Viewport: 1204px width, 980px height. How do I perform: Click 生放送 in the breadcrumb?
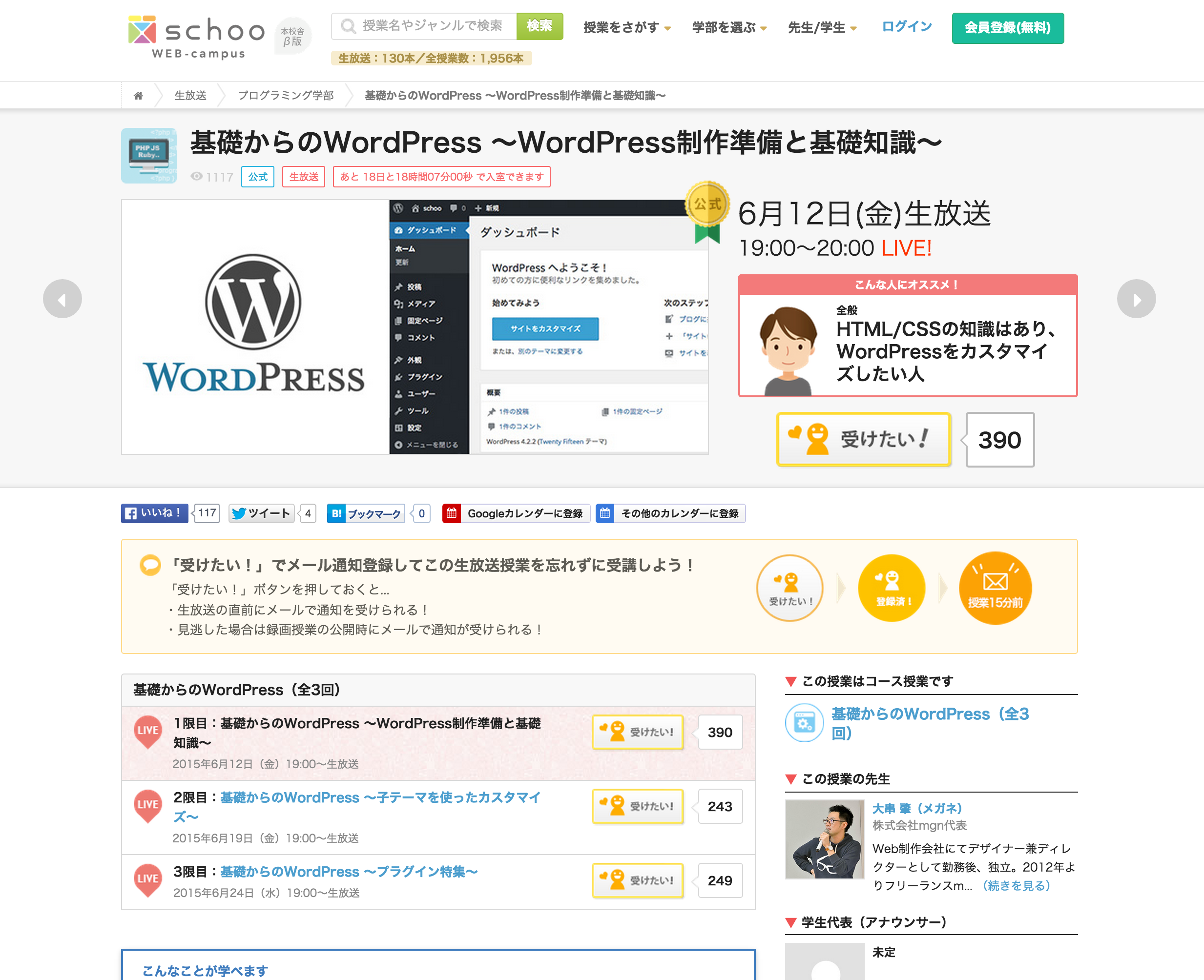tap(190, 95)
